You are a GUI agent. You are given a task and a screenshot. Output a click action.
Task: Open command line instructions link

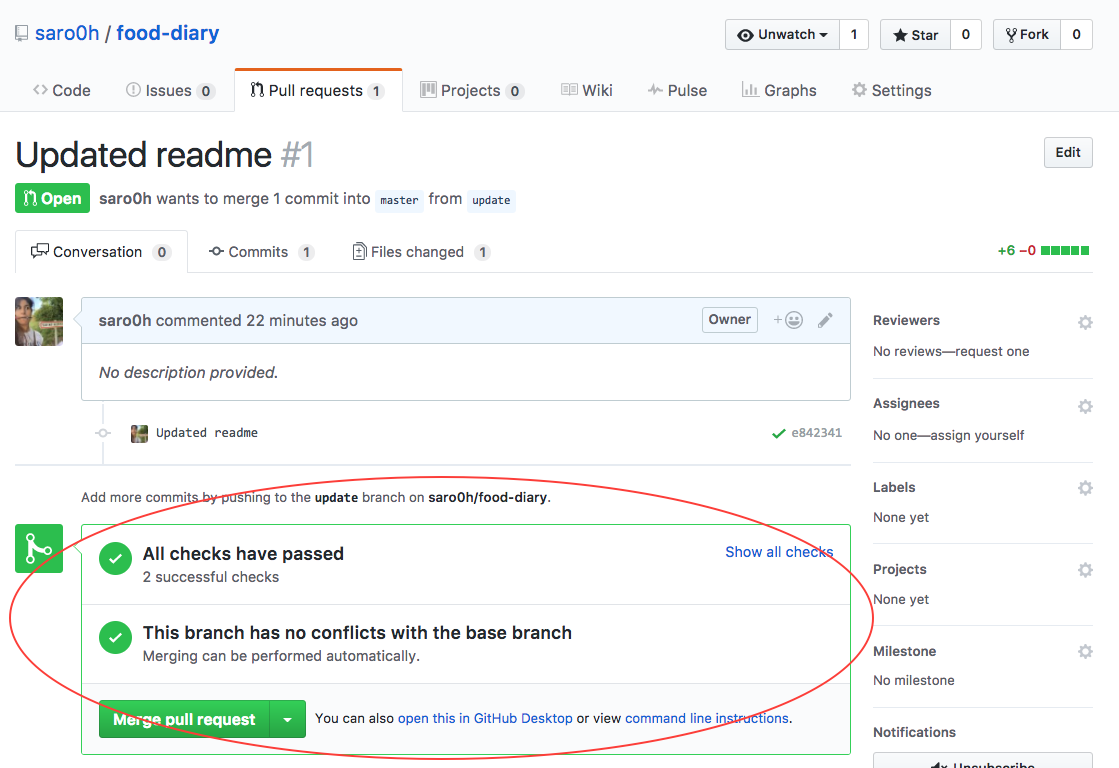(707, 719)
